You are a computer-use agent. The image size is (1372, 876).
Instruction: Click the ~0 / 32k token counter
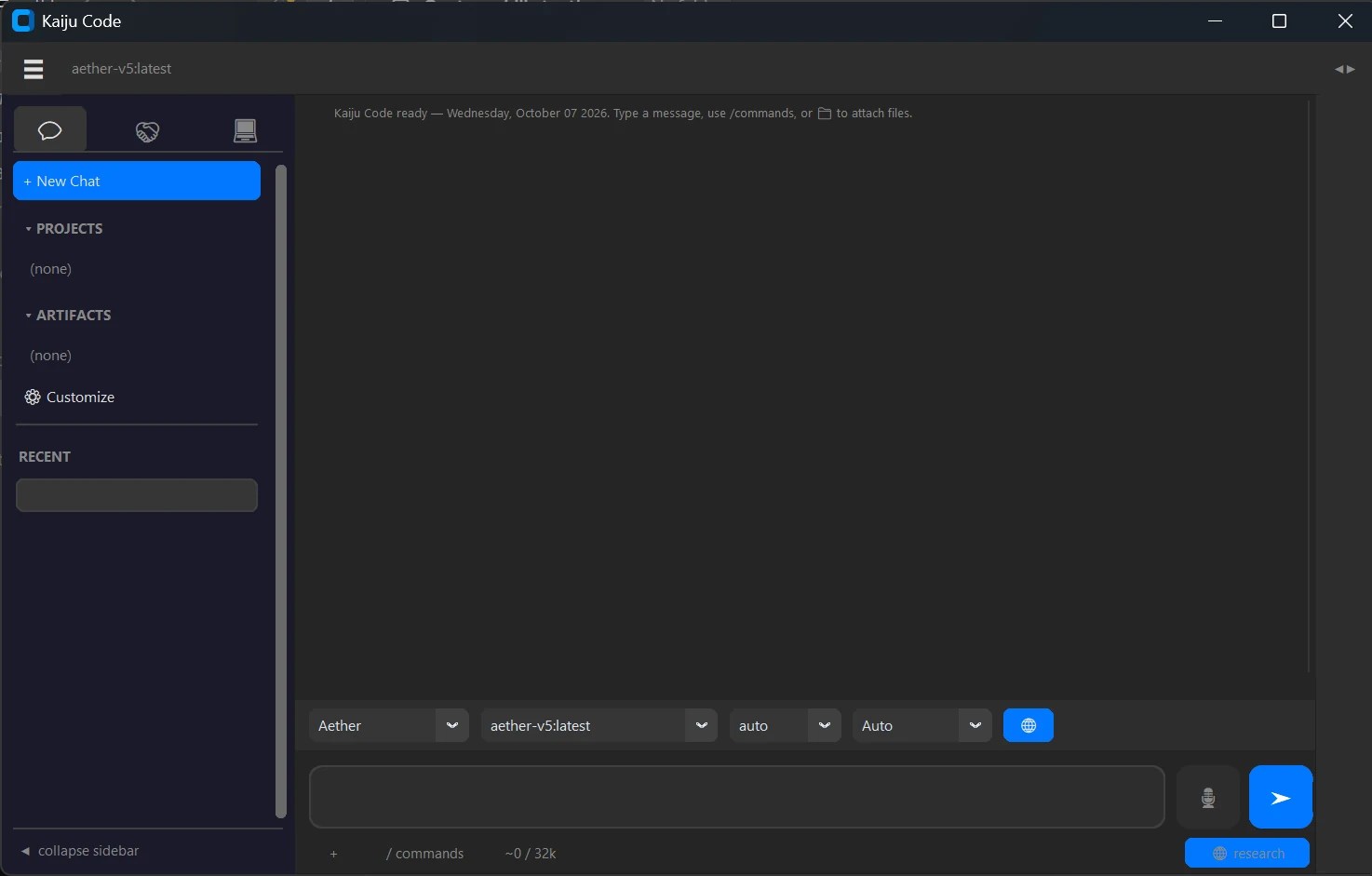(x=531, y=854)
